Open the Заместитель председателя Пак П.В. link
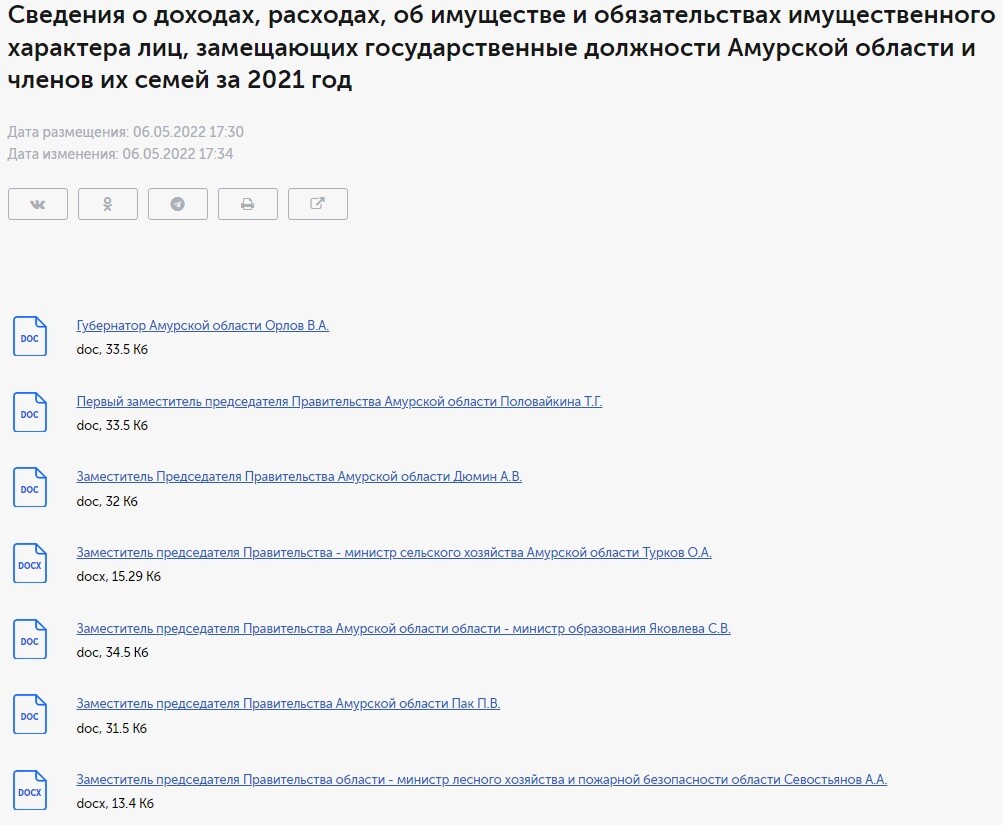The width and height of the screenshot is (1003, 825). [288, 703]
